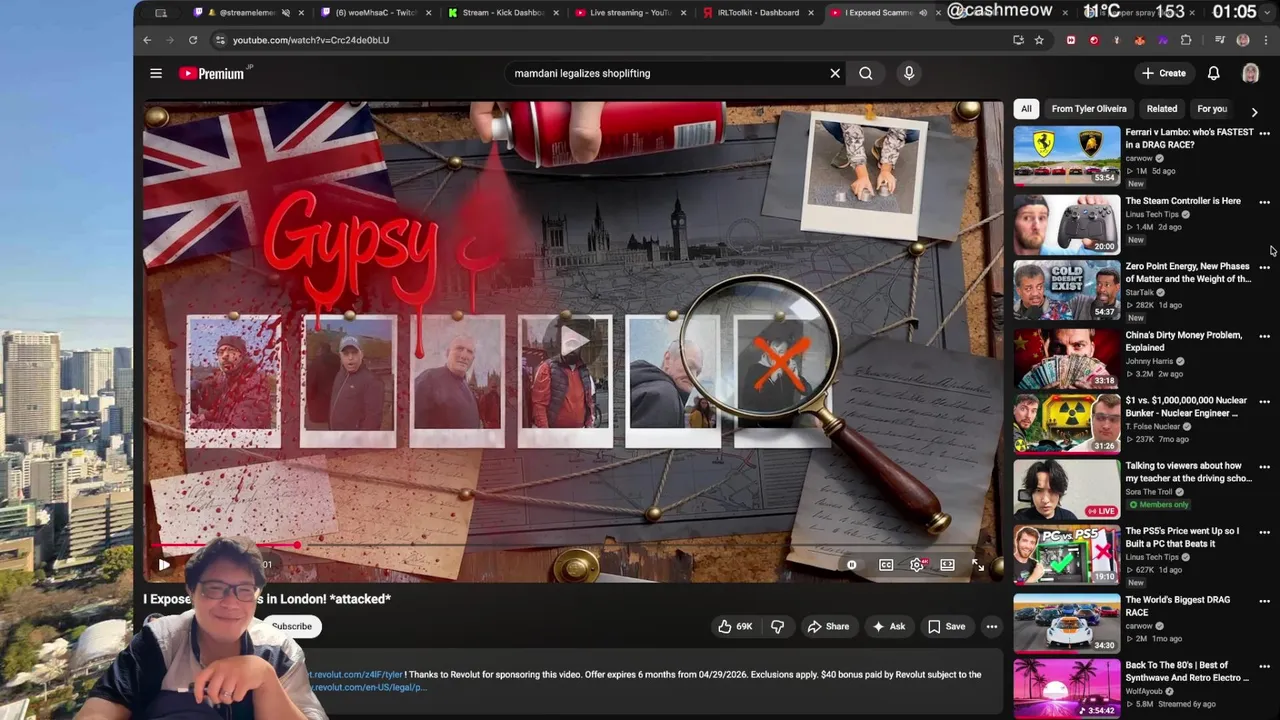Show more filter chips with right chevron

1254,112
